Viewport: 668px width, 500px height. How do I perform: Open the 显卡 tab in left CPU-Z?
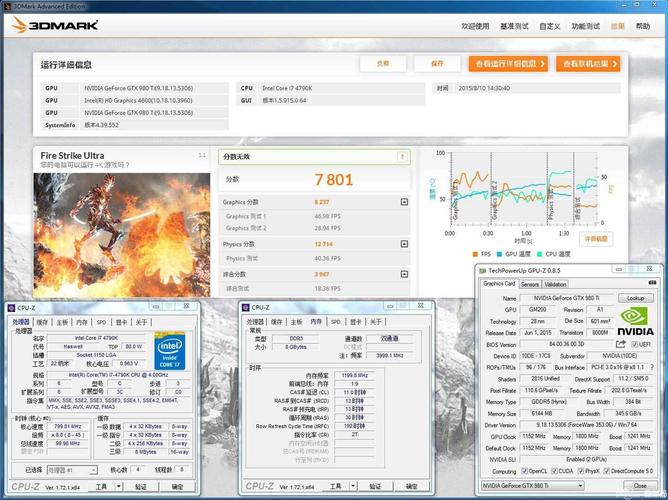121,322
